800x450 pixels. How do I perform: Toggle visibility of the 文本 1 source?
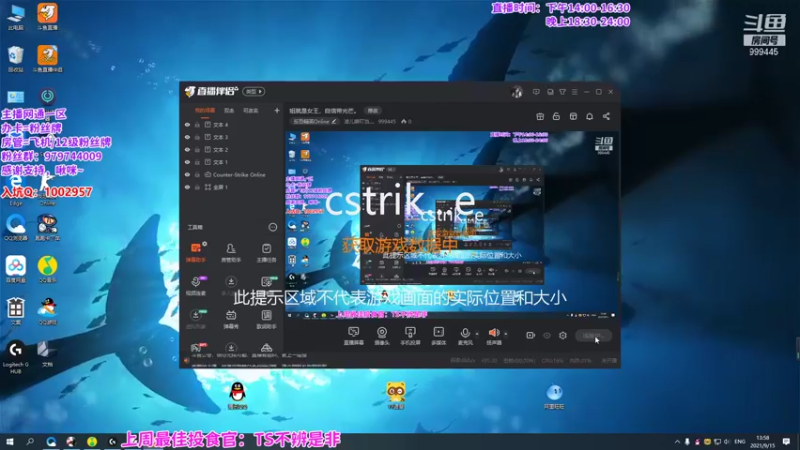(x=187, y=162)
